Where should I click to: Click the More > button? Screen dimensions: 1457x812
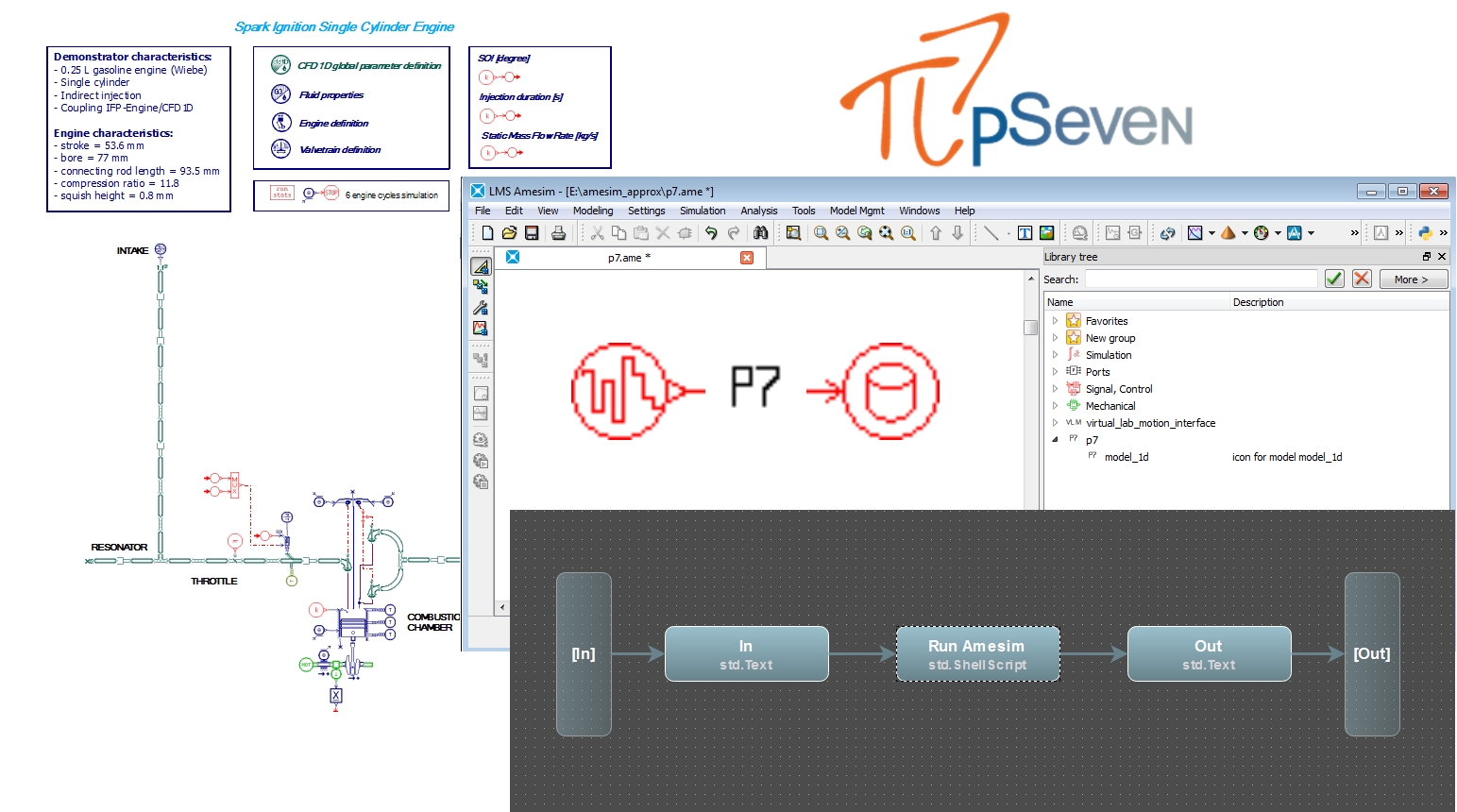pyautogui.click(x=1413, y=279)
